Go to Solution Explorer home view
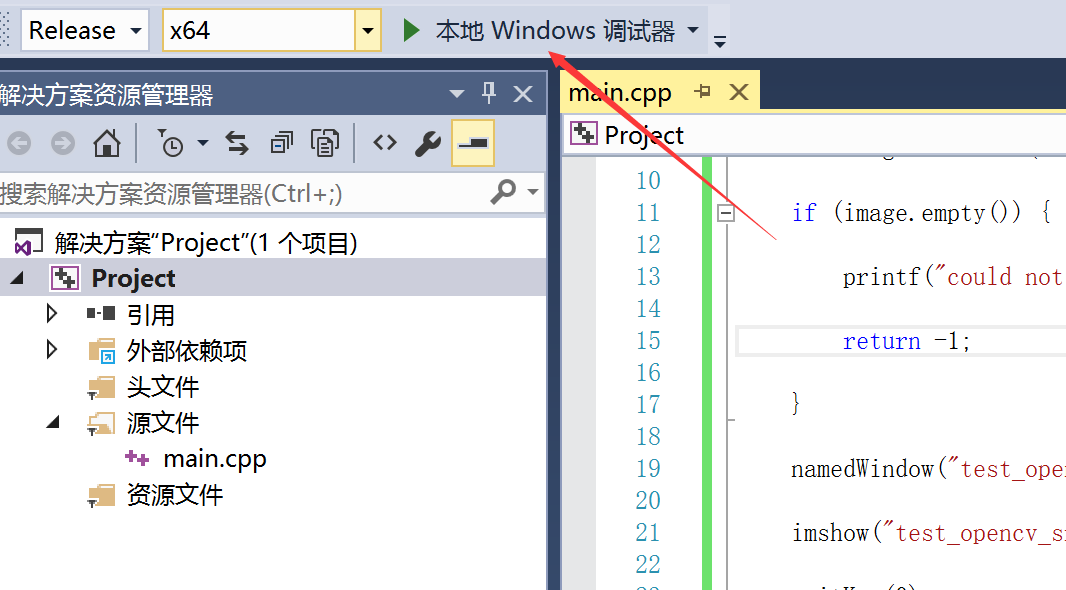This screenshot has width=1066, height=590. pyautogui.click(x=107, y=143)
